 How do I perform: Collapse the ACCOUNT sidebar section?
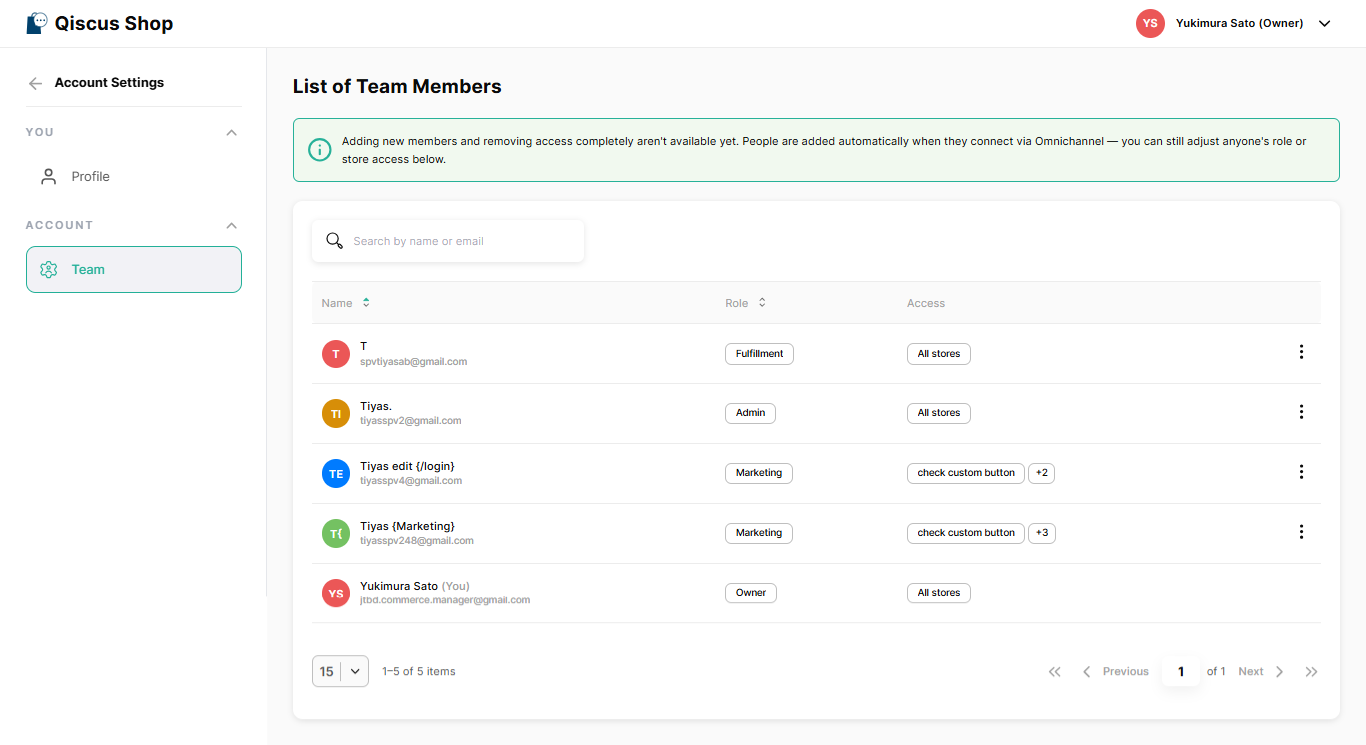coord(232,225)
